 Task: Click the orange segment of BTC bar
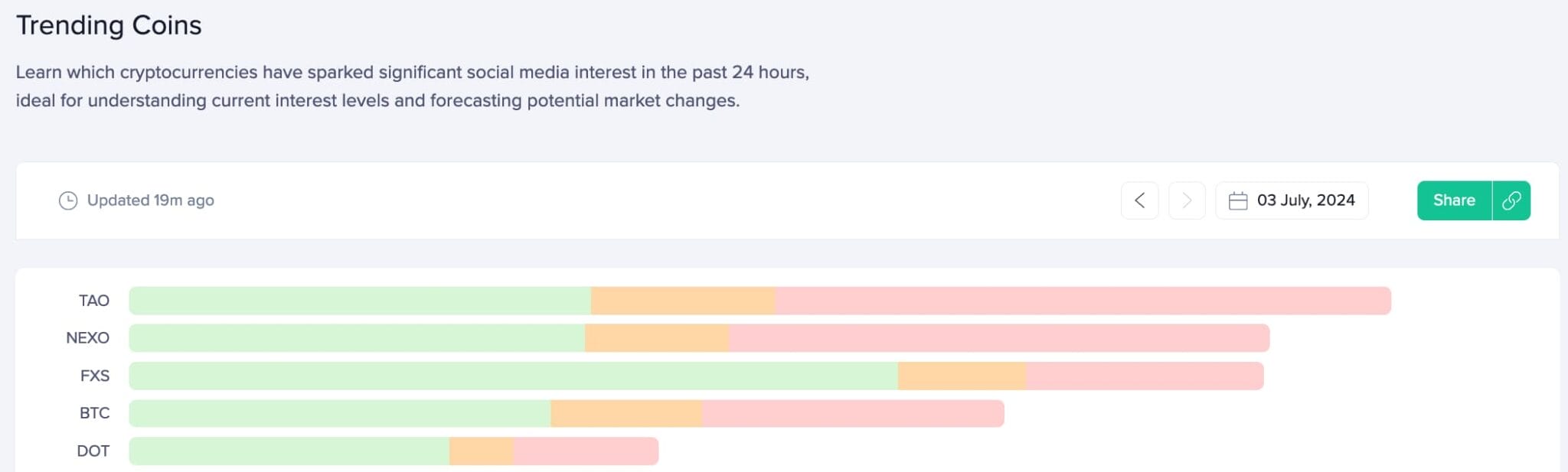point(626,413)
